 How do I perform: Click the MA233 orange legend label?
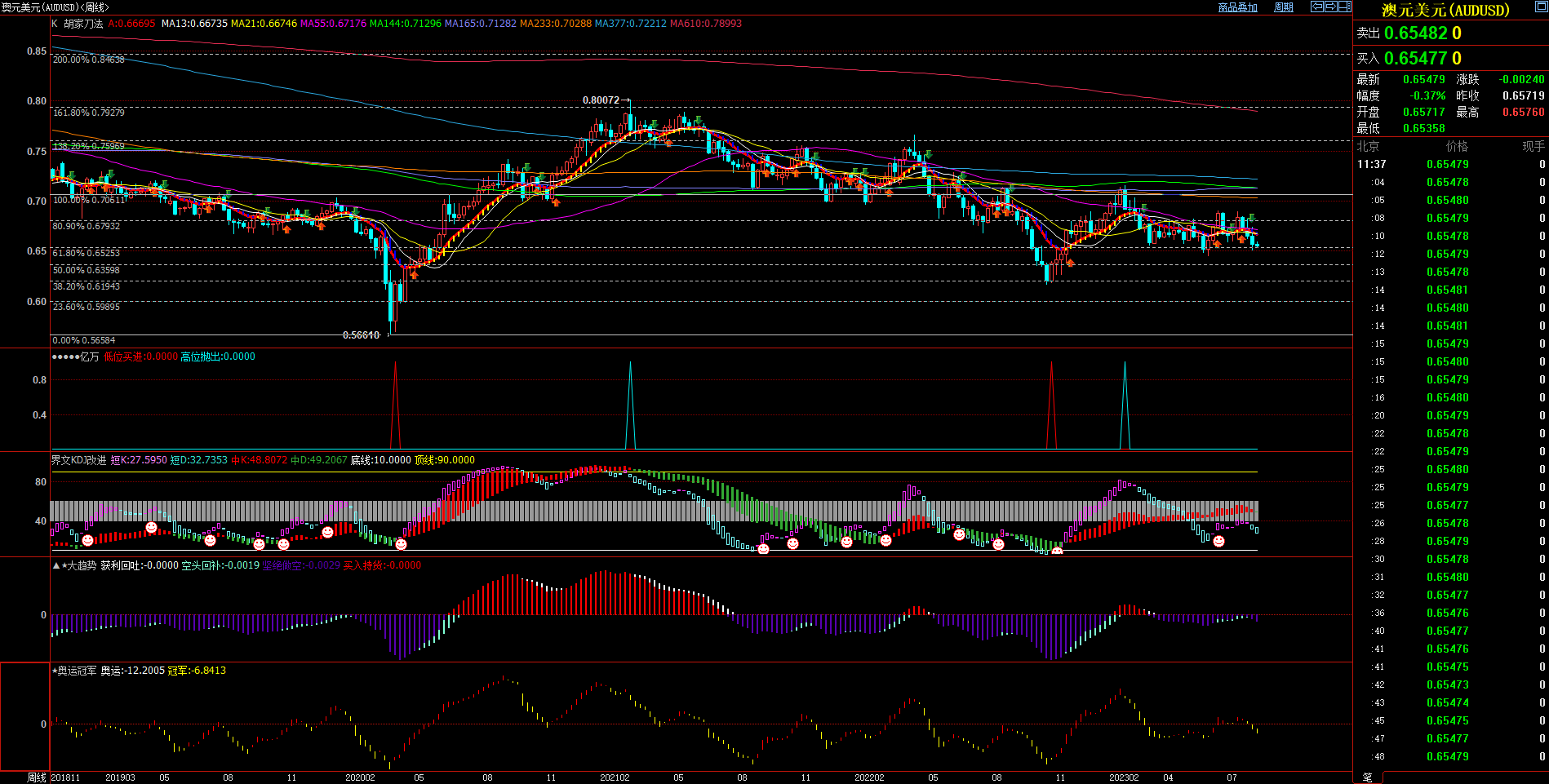click(x=555, y=24)
